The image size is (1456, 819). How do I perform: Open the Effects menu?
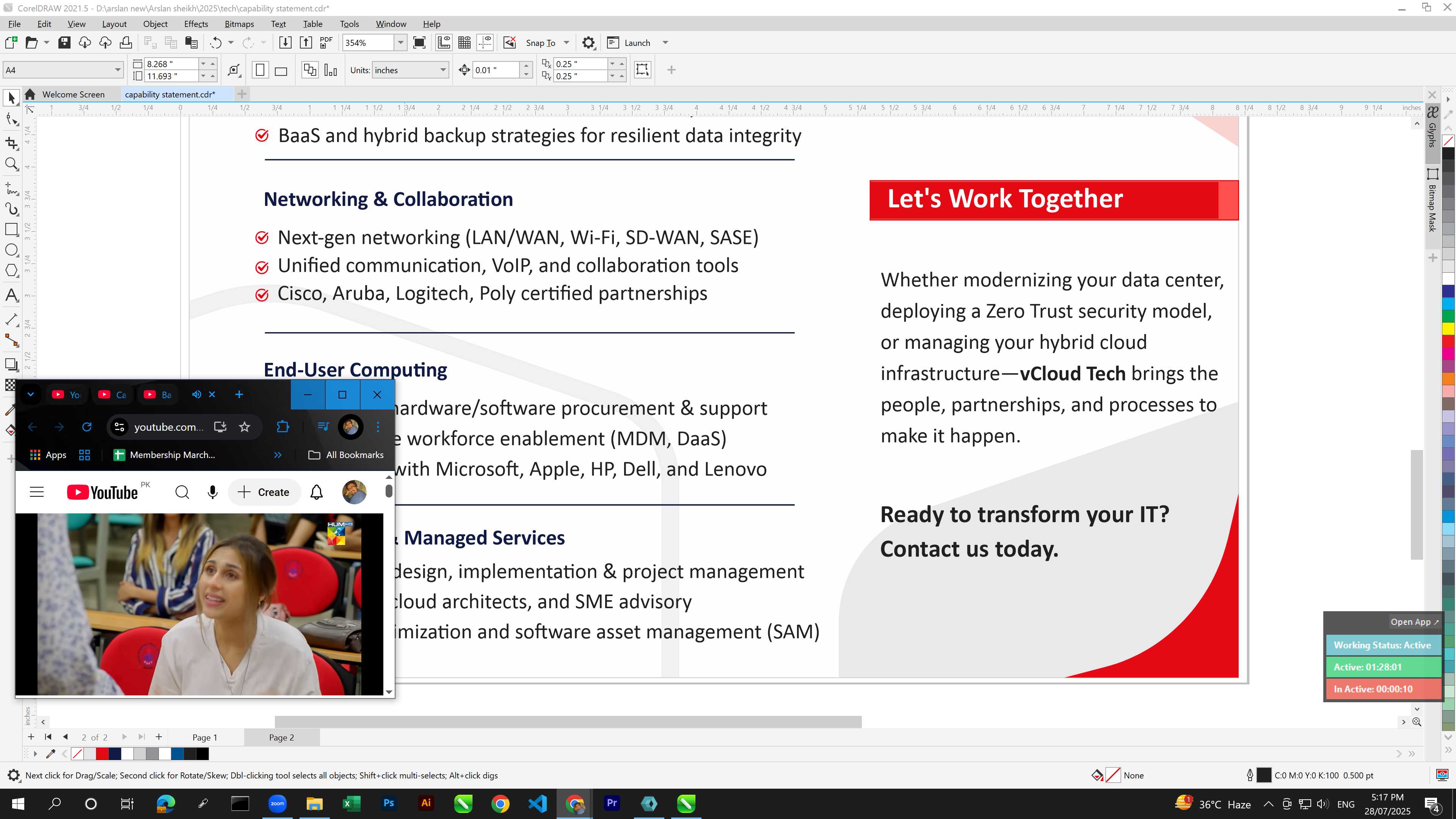[196, 24]
